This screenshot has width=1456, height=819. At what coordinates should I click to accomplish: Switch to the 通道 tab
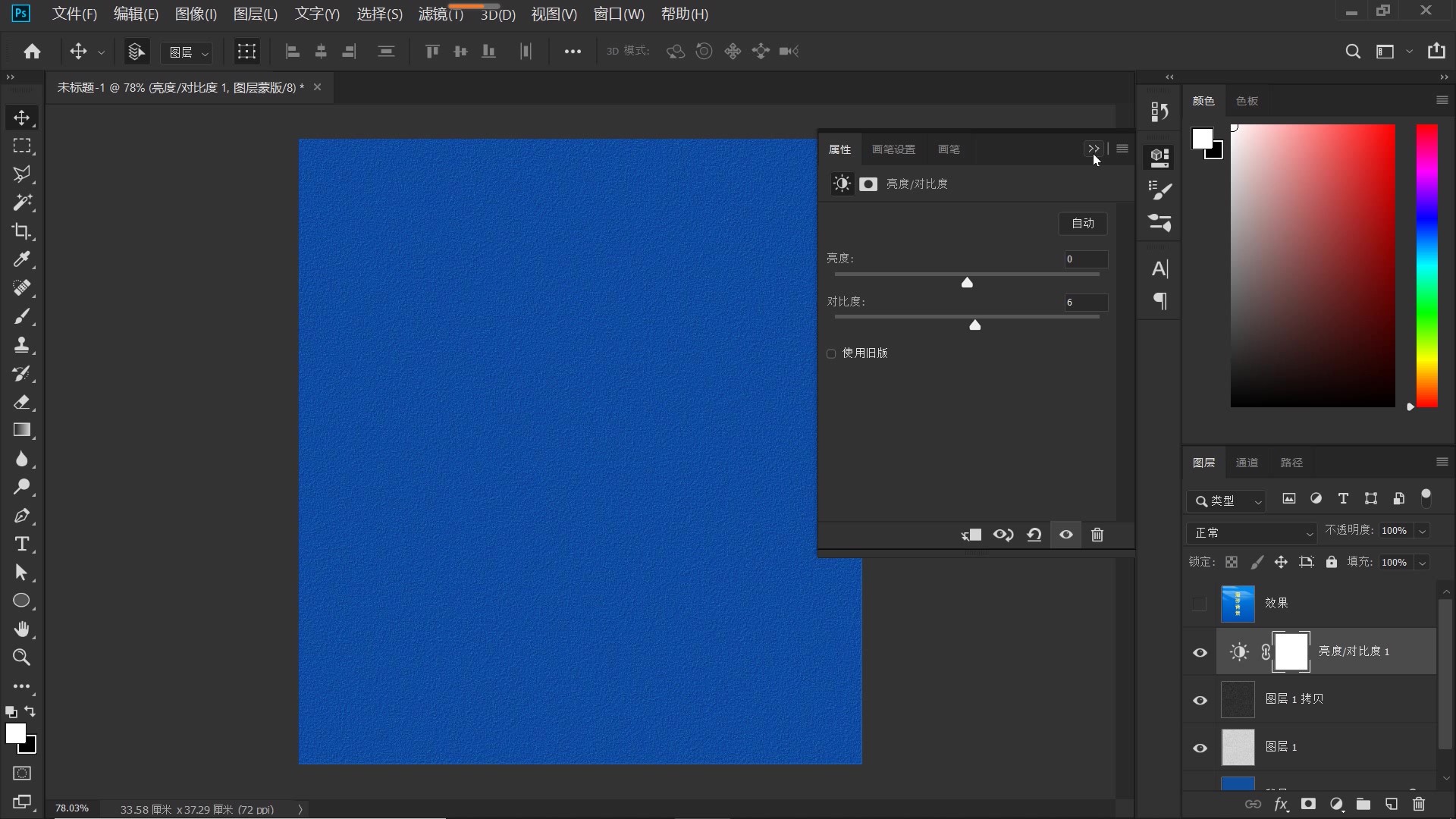(1247, 463)
